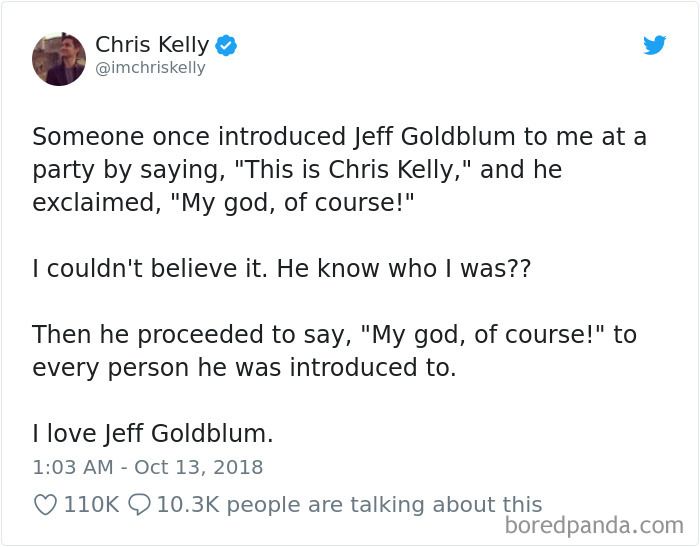Click the line starting "Then he proceeded"
Viewport: 700px width, 547px height.
pos(334,334)
